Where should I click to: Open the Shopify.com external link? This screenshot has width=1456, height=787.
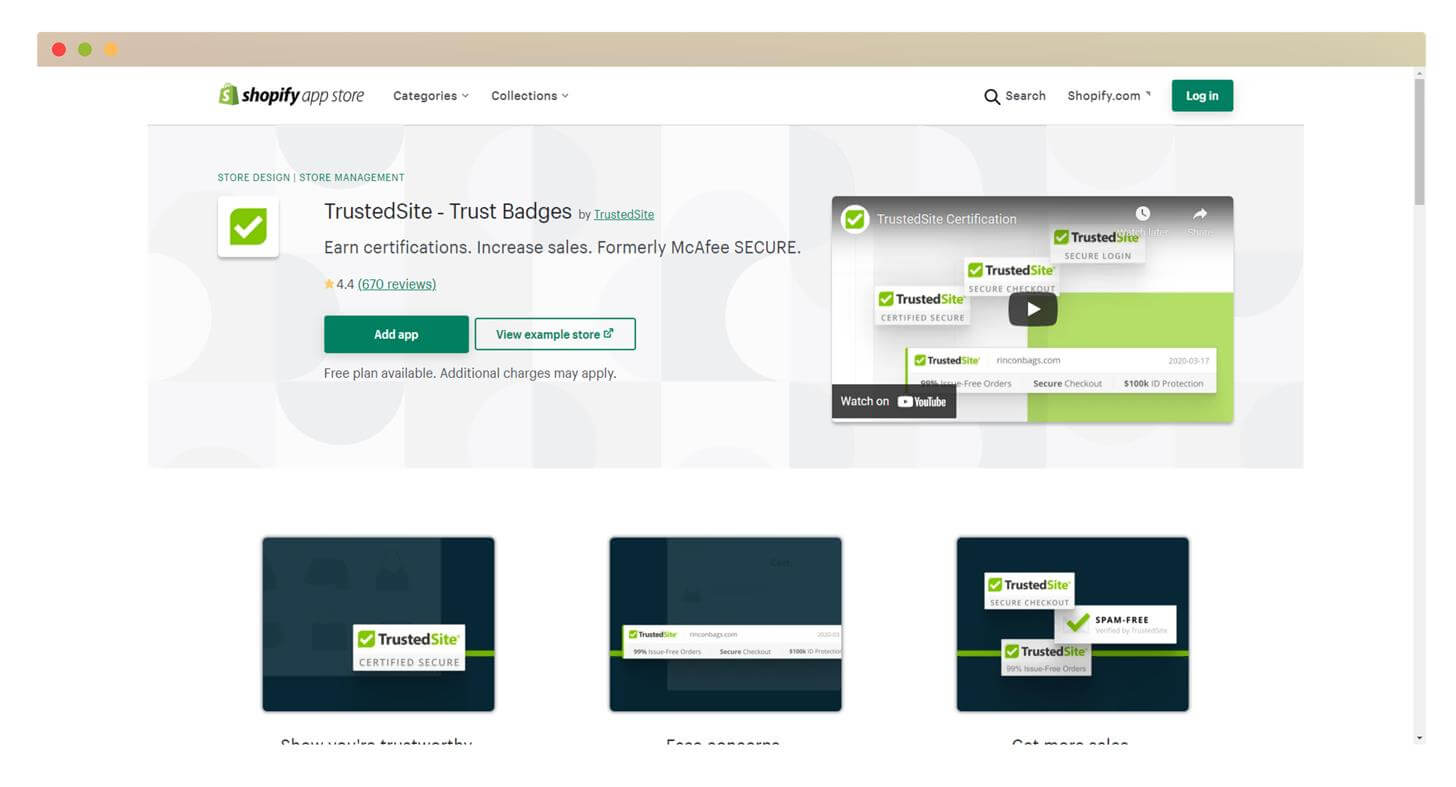[1109, 96]
